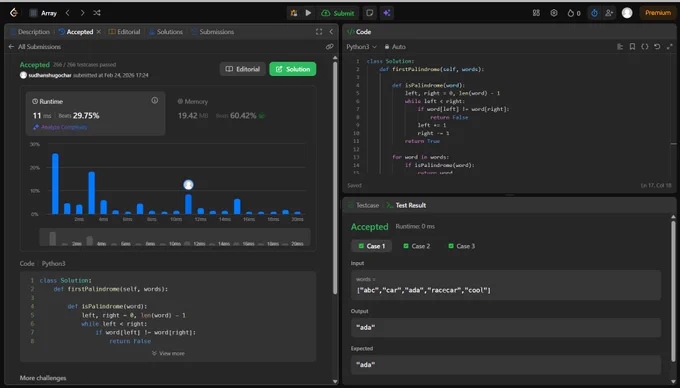Switch to the Submissions tab
This screenshot has height=388, width=680.
click(212, 32)
